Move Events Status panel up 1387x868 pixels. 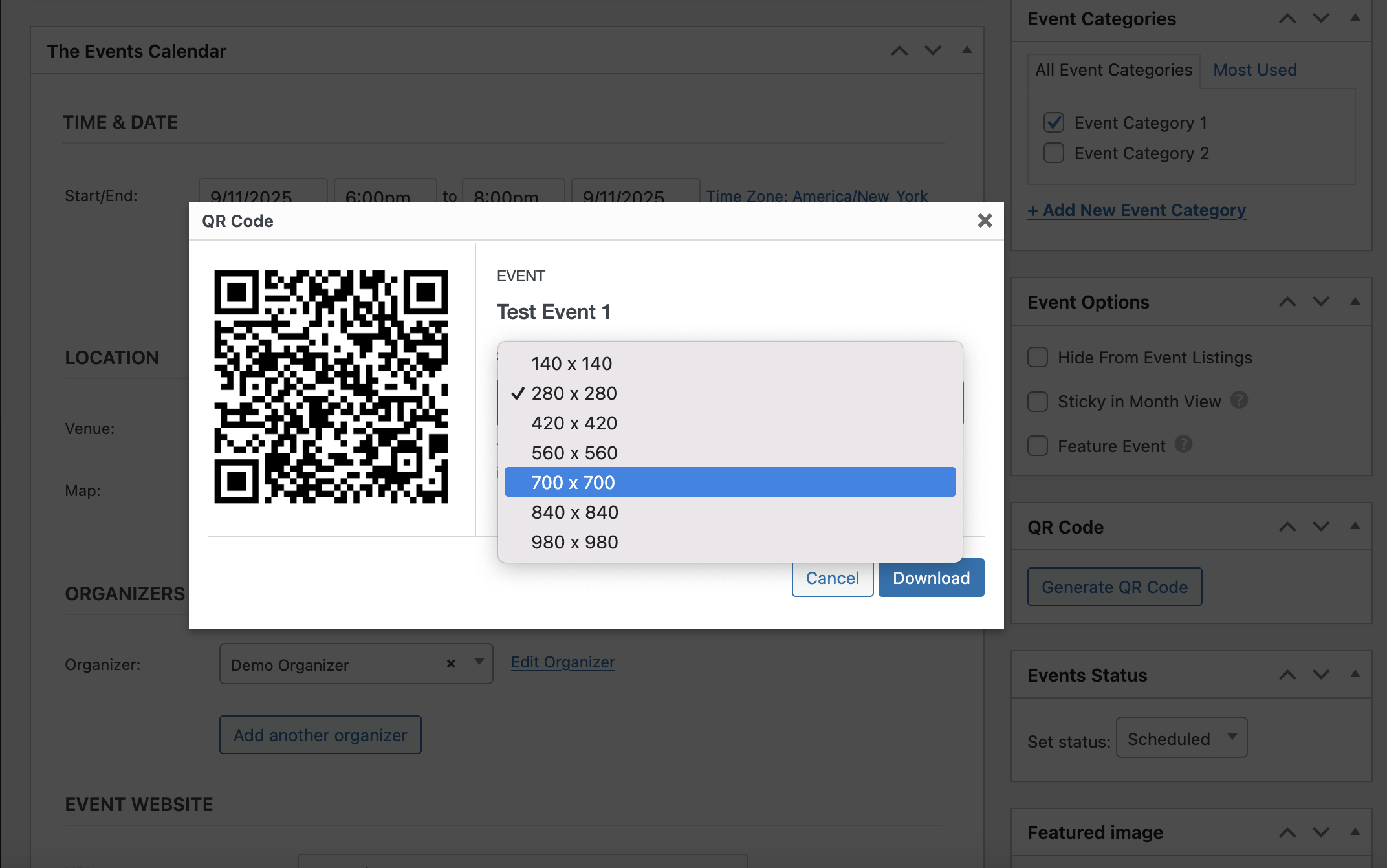(x=1287, y=675)
